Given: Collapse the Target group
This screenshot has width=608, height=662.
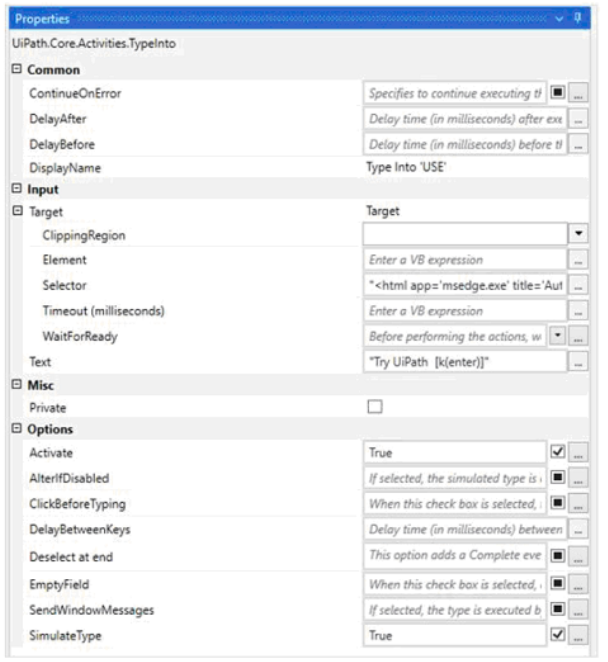Looking at the screenshot, I should click(x=17, y=211).
